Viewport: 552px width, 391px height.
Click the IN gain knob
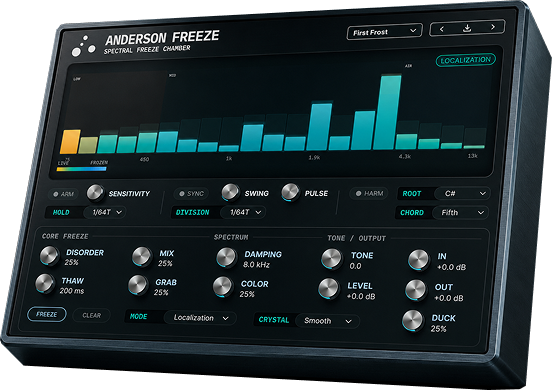[419, 260]
